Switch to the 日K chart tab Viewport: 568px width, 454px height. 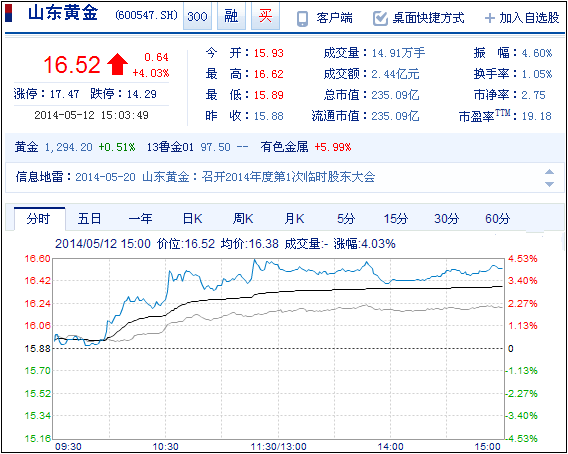[192, 219]
